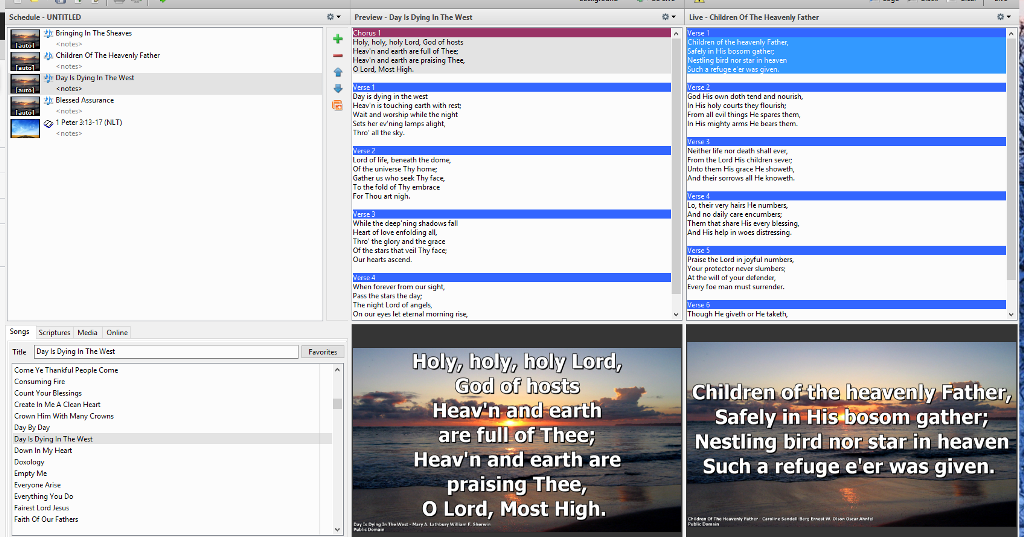1024x537 pixels.
Task: Click scroll down arrow in Preview slide list
Action: (x=676, y=314)
